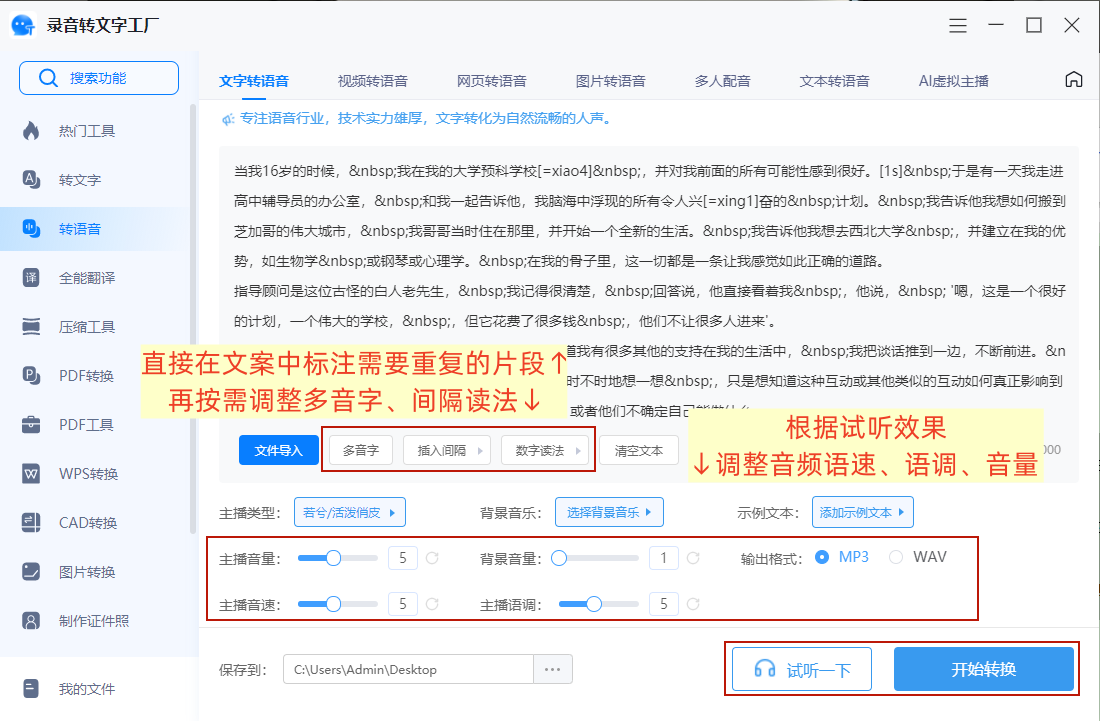Adjust the 主播音速 slider
1100x721 pixels.
click(x=337, y=604)
